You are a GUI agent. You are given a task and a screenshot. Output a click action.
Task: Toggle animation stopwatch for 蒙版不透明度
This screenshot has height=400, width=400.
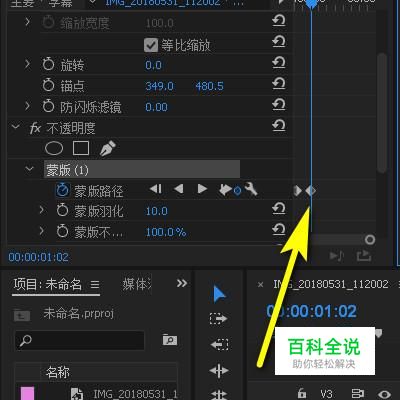pyautogui.click(x=62, y=231)
